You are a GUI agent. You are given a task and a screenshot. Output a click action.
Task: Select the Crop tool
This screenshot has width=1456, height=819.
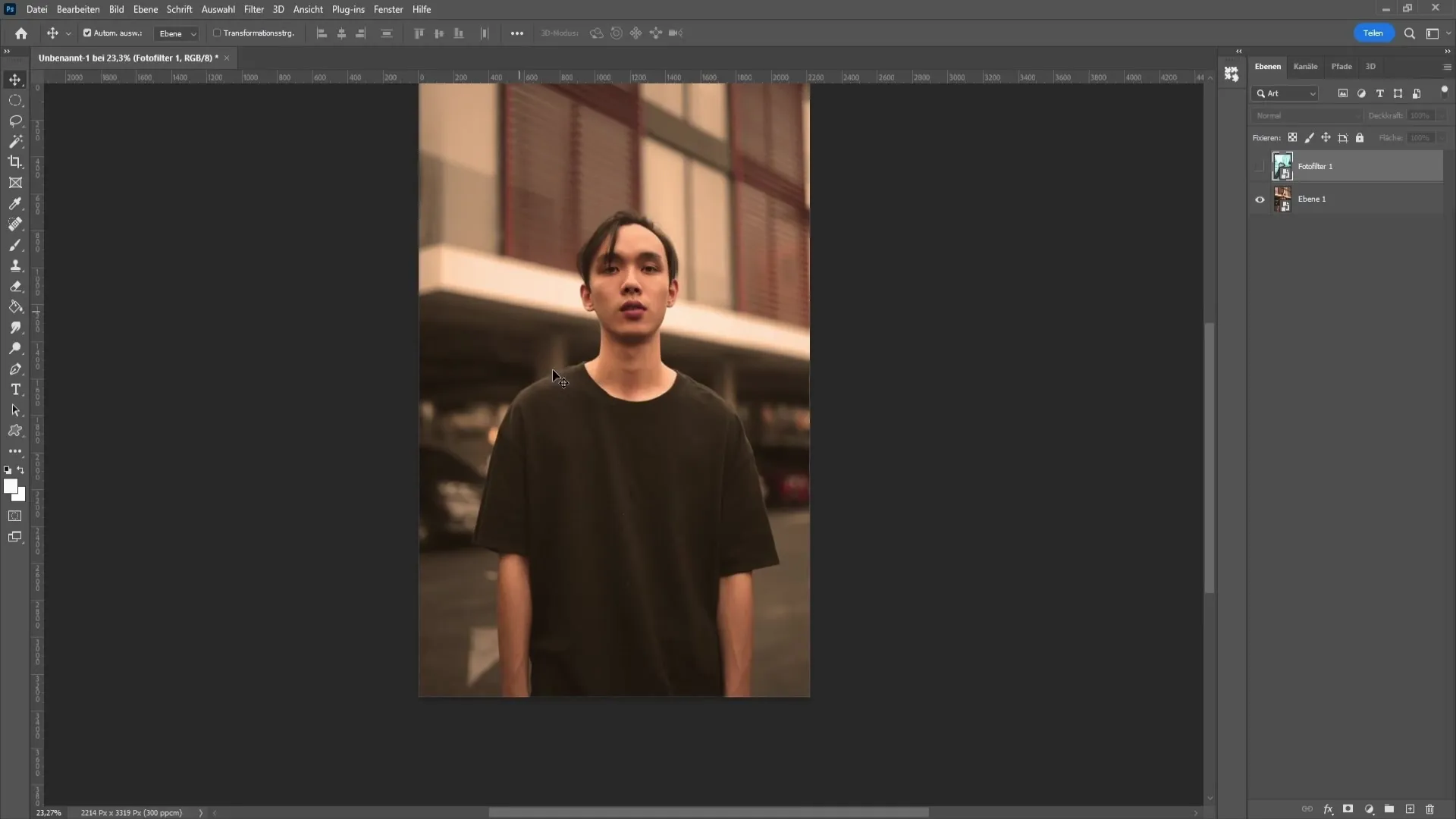click(x=15, y=162)
